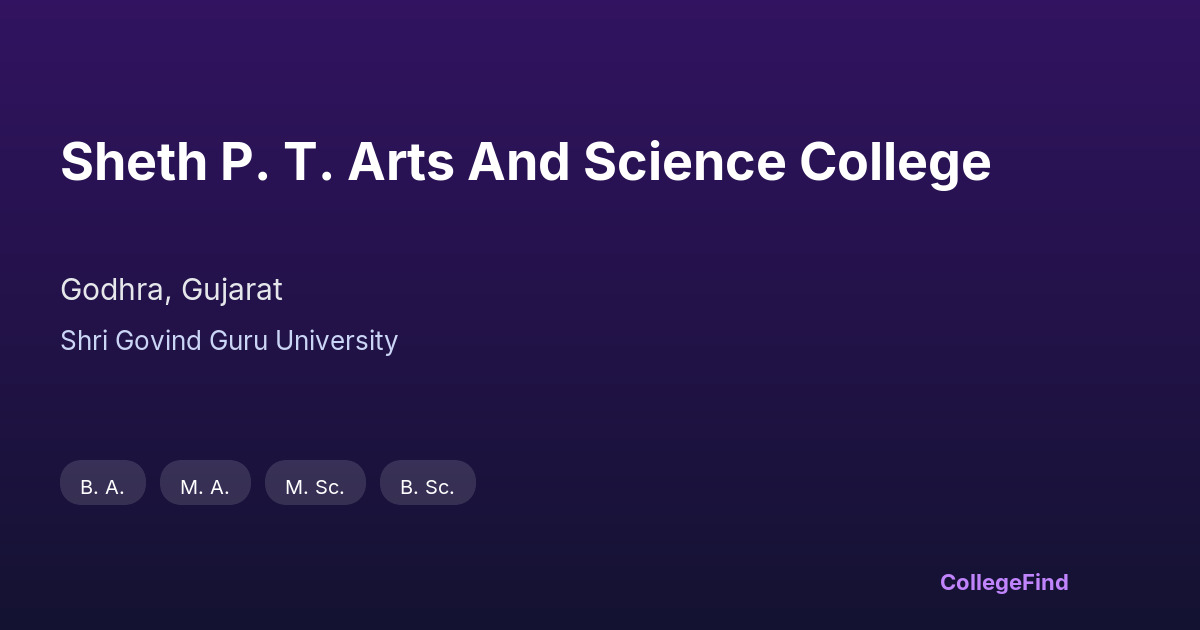The width and height of the screenshot is (1200, 630).
Task: Click the state name "Gujarat"
Action: click(232, 290)
